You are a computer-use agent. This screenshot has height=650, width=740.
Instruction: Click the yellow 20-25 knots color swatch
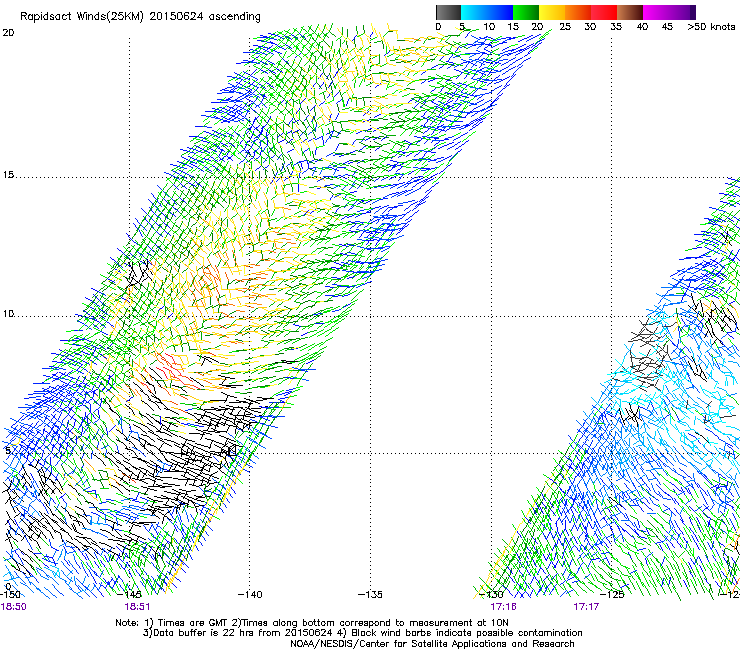(x=552, y=12)
